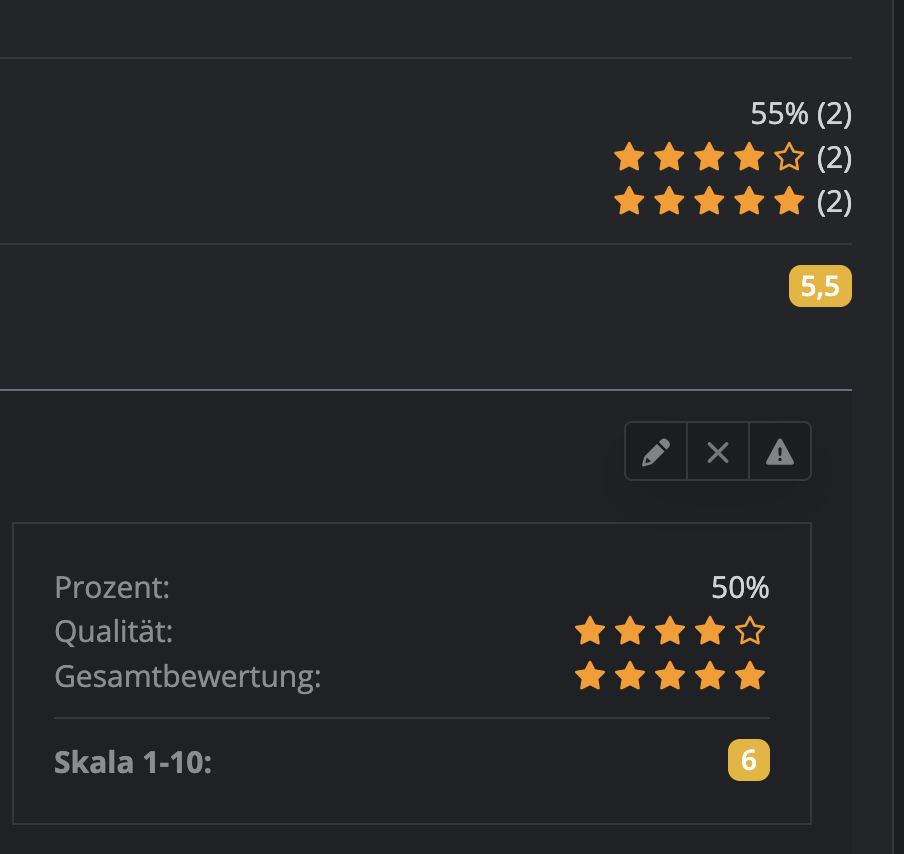
Task: Click the warning triangle report icon
Action: 779,453
